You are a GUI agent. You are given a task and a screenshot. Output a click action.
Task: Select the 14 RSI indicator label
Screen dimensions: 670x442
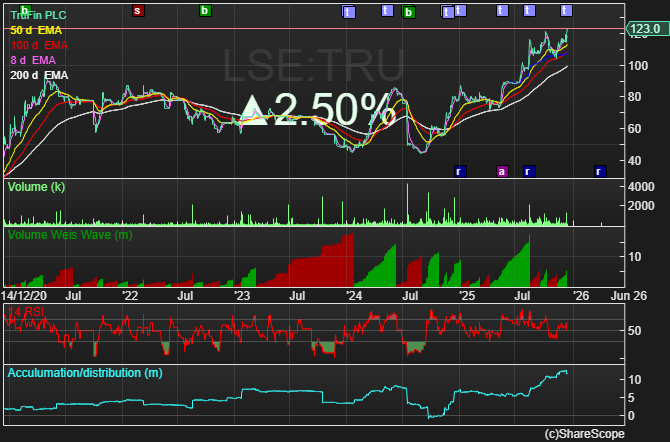point(26,312)
